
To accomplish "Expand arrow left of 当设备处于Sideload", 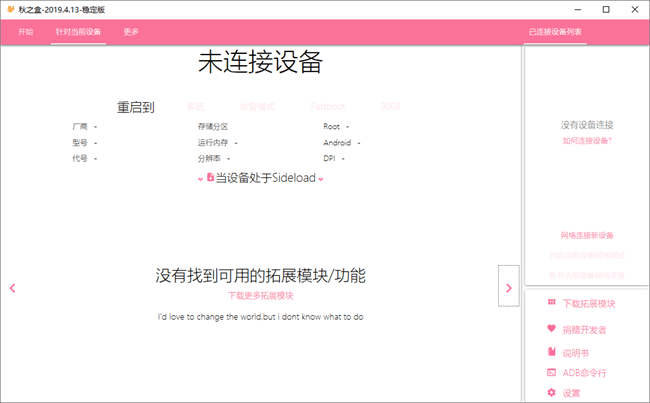I will 200,179.
